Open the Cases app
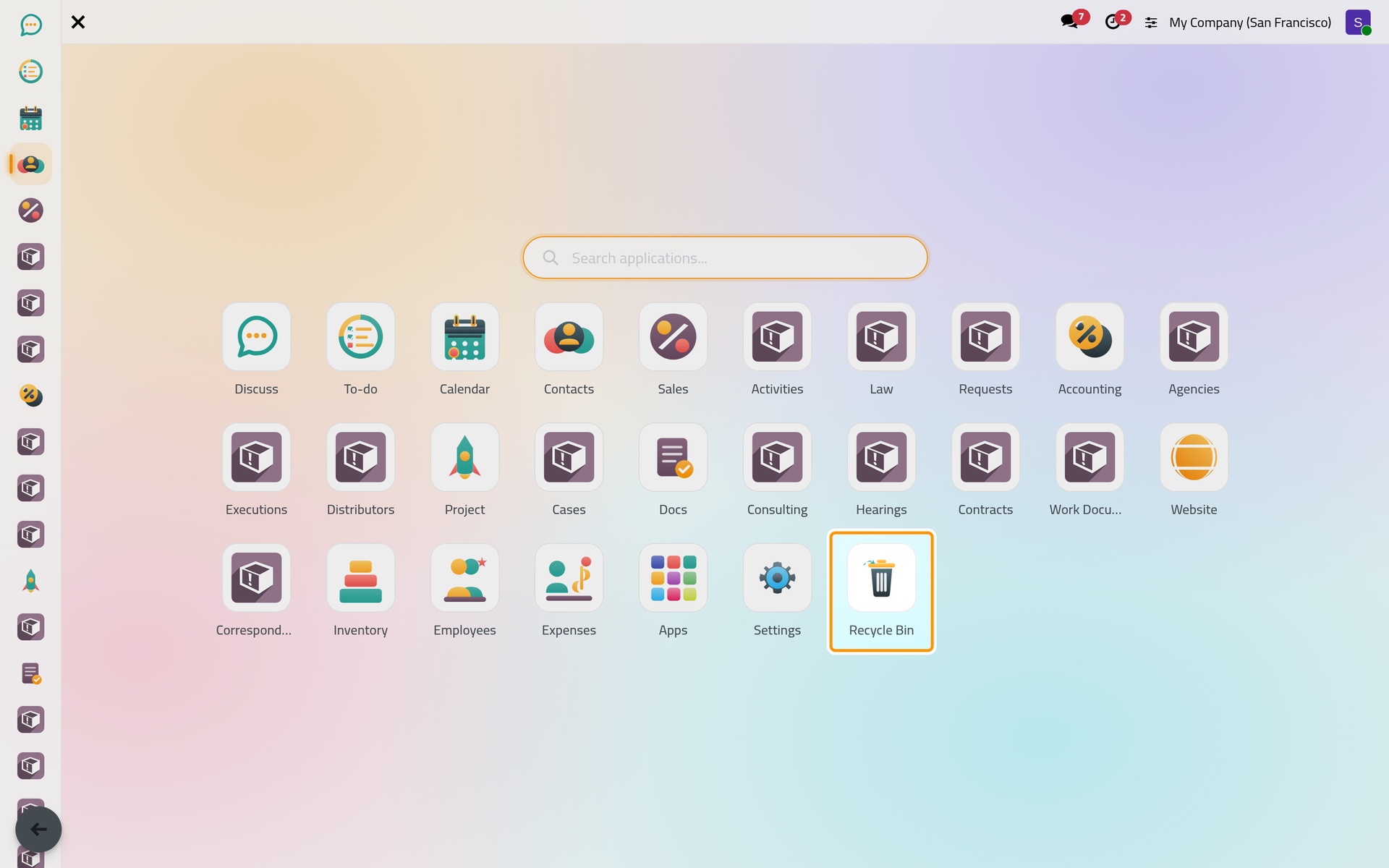Screen dimensions: 1389x868 pos(569,458)
